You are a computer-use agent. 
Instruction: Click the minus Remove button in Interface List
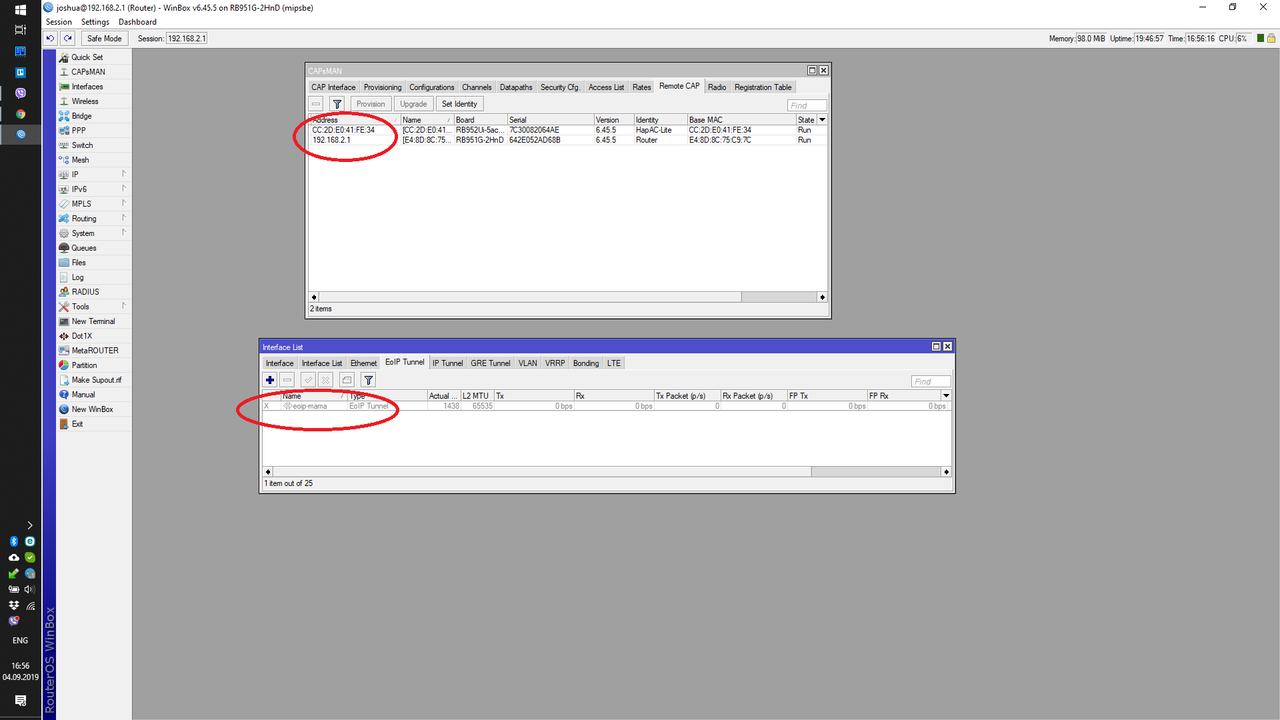pos(287,380)
